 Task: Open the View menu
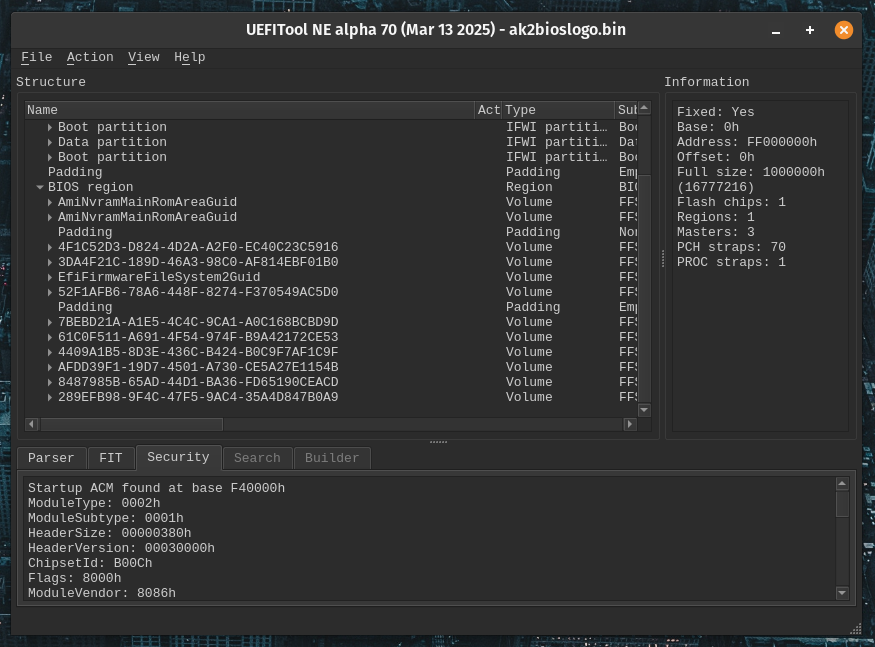click(143, 57)
